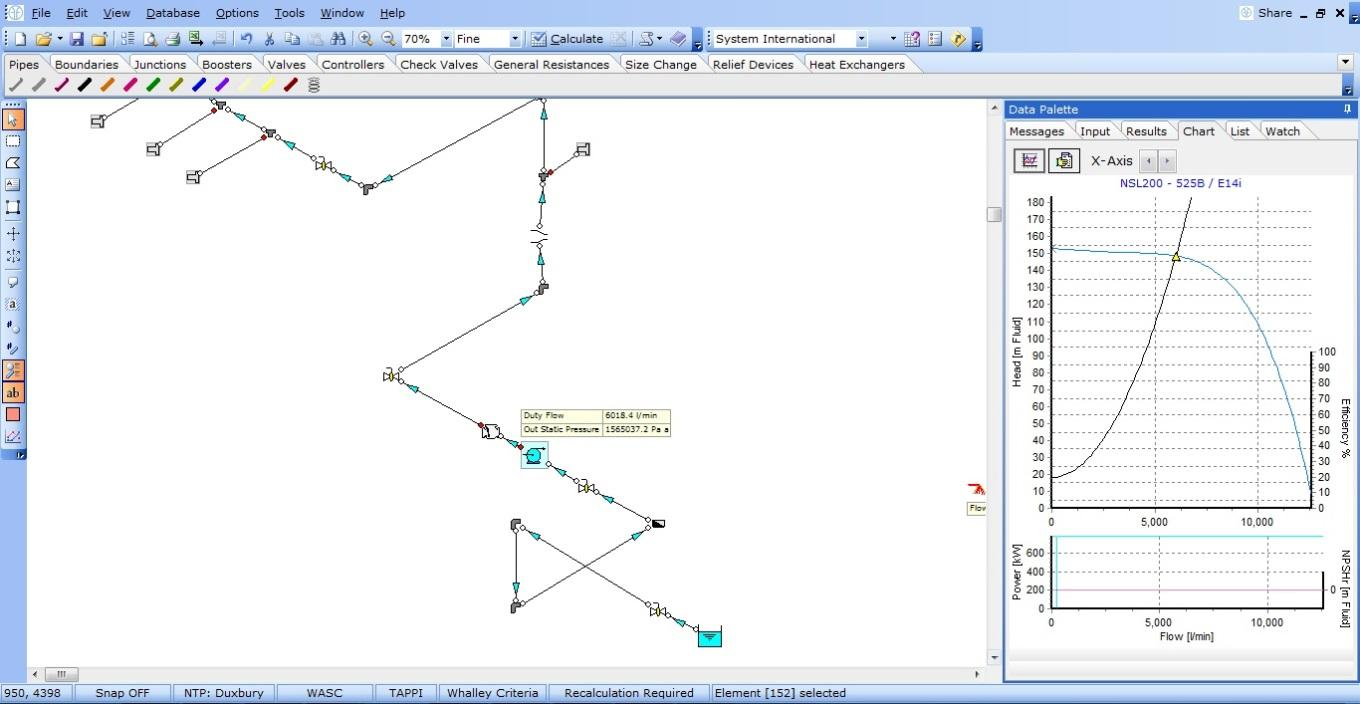
Task: Toggle the 'ab' text labels button
Action: [13, 393]
